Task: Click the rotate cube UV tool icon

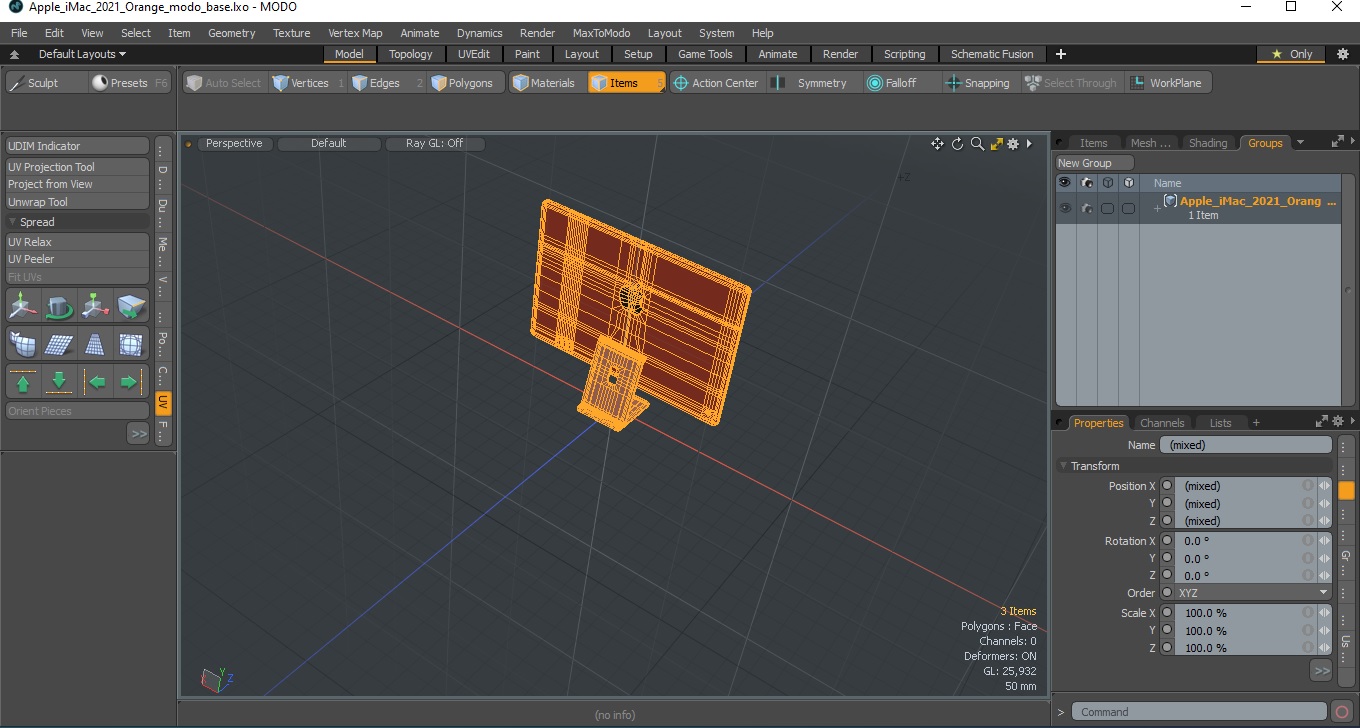Action: pyautogui.click(x=59, y=306)
